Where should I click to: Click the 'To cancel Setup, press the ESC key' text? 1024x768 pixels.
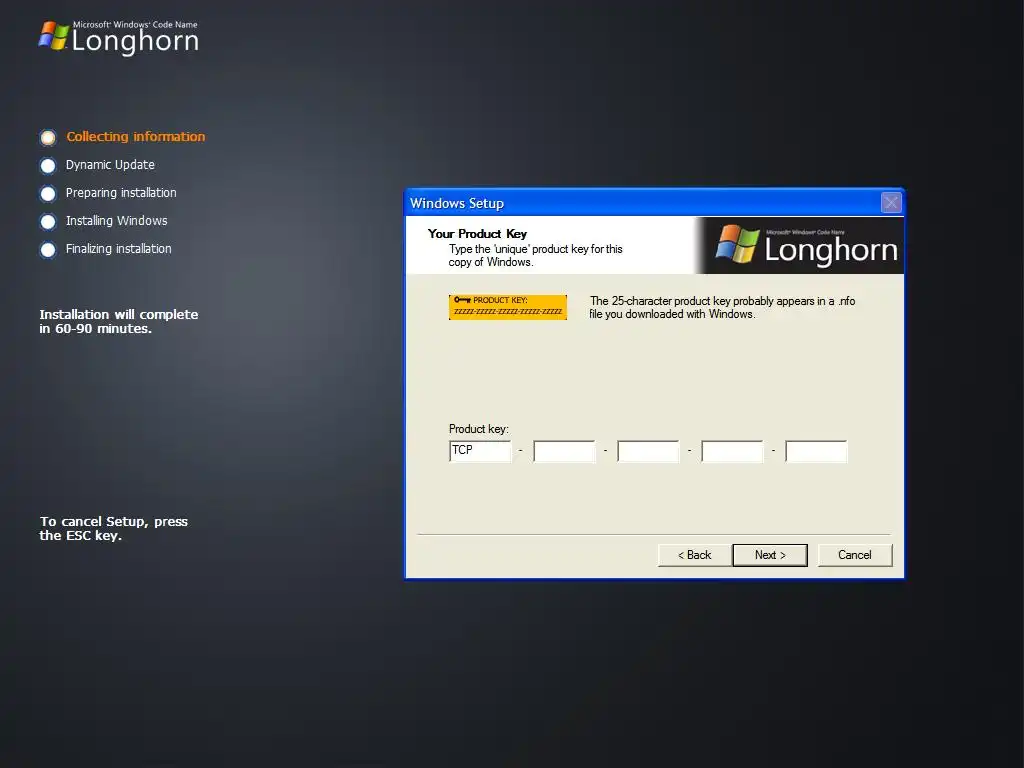[114, 528]
